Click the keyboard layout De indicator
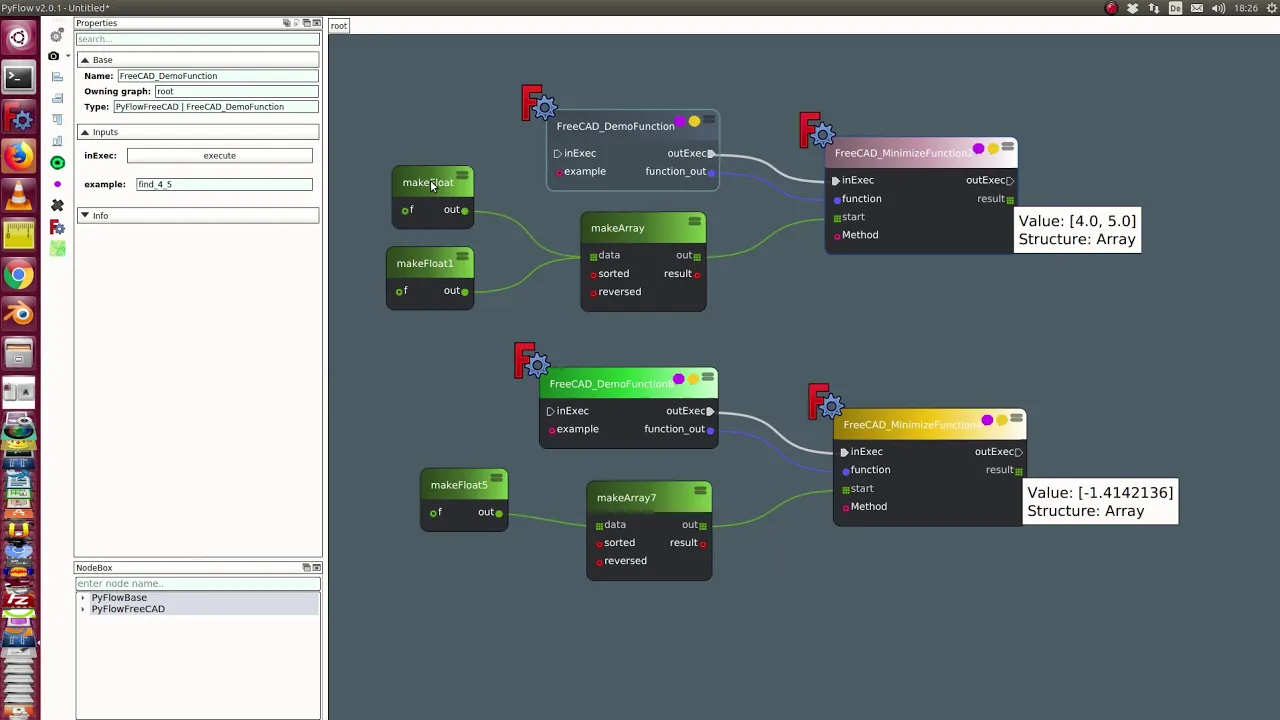This screenshot has height=720, width=1280. [1175, 8]
